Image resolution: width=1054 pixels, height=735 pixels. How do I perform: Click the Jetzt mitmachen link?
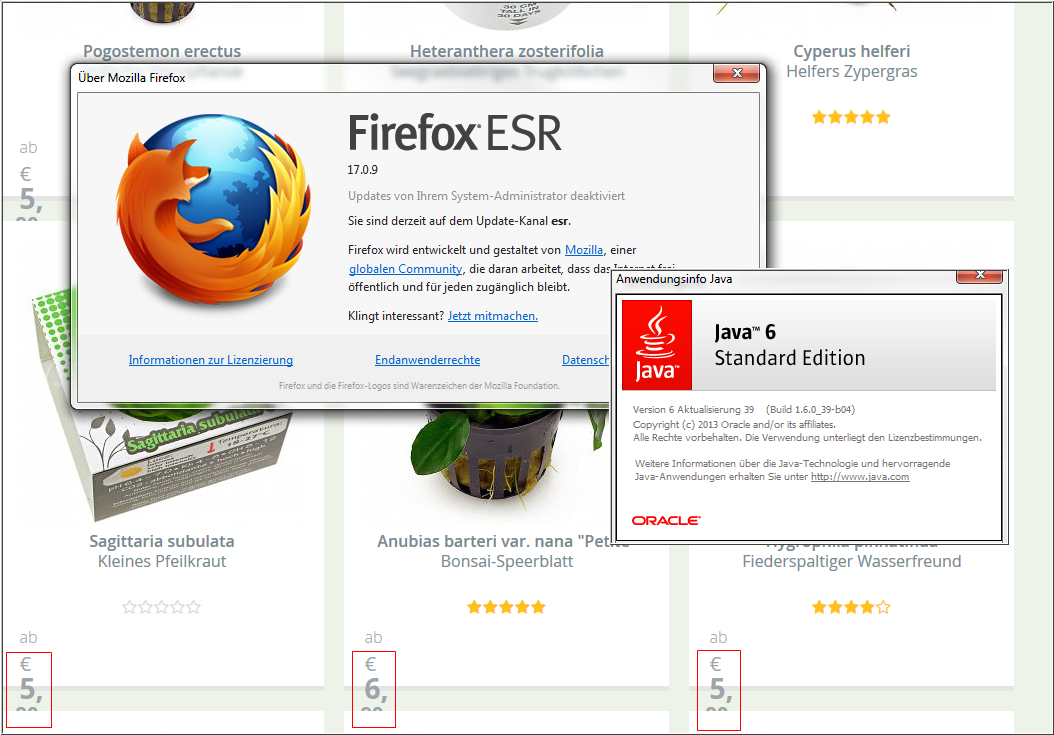(493, 315)
